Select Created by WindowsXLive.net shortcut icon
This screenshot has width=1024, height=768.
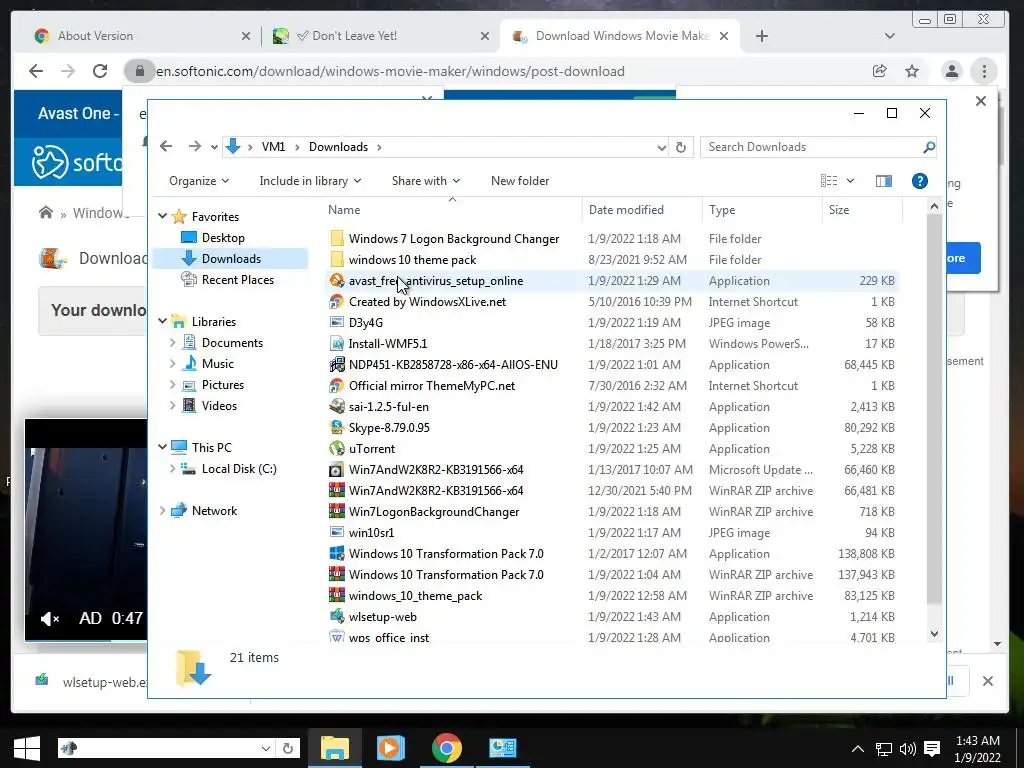tap(337, 301)
